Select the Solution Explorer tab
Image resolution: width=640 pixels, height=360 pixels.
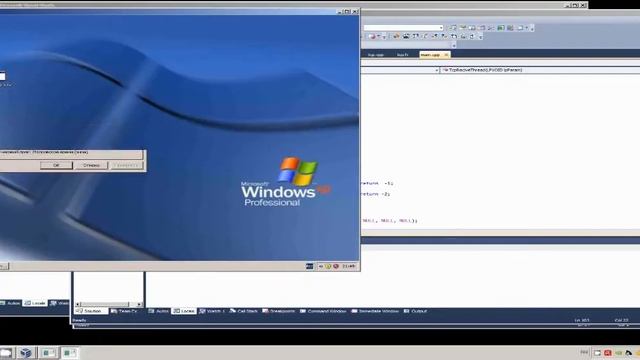coord(91,311)
